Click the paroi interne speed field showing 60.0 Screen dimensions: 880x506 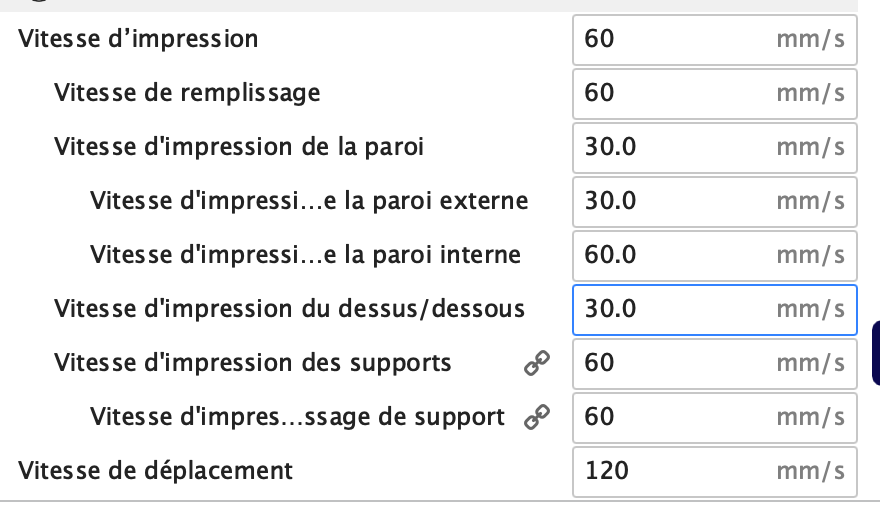pyautogui.click(x=714, y=255)
